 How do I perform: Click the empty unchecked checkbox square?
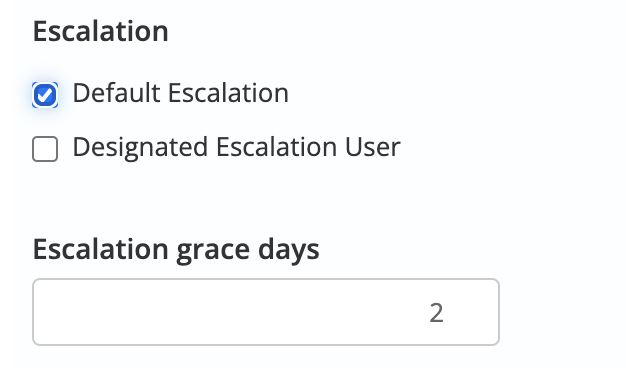pyautogui.click(x=45, y=149)
